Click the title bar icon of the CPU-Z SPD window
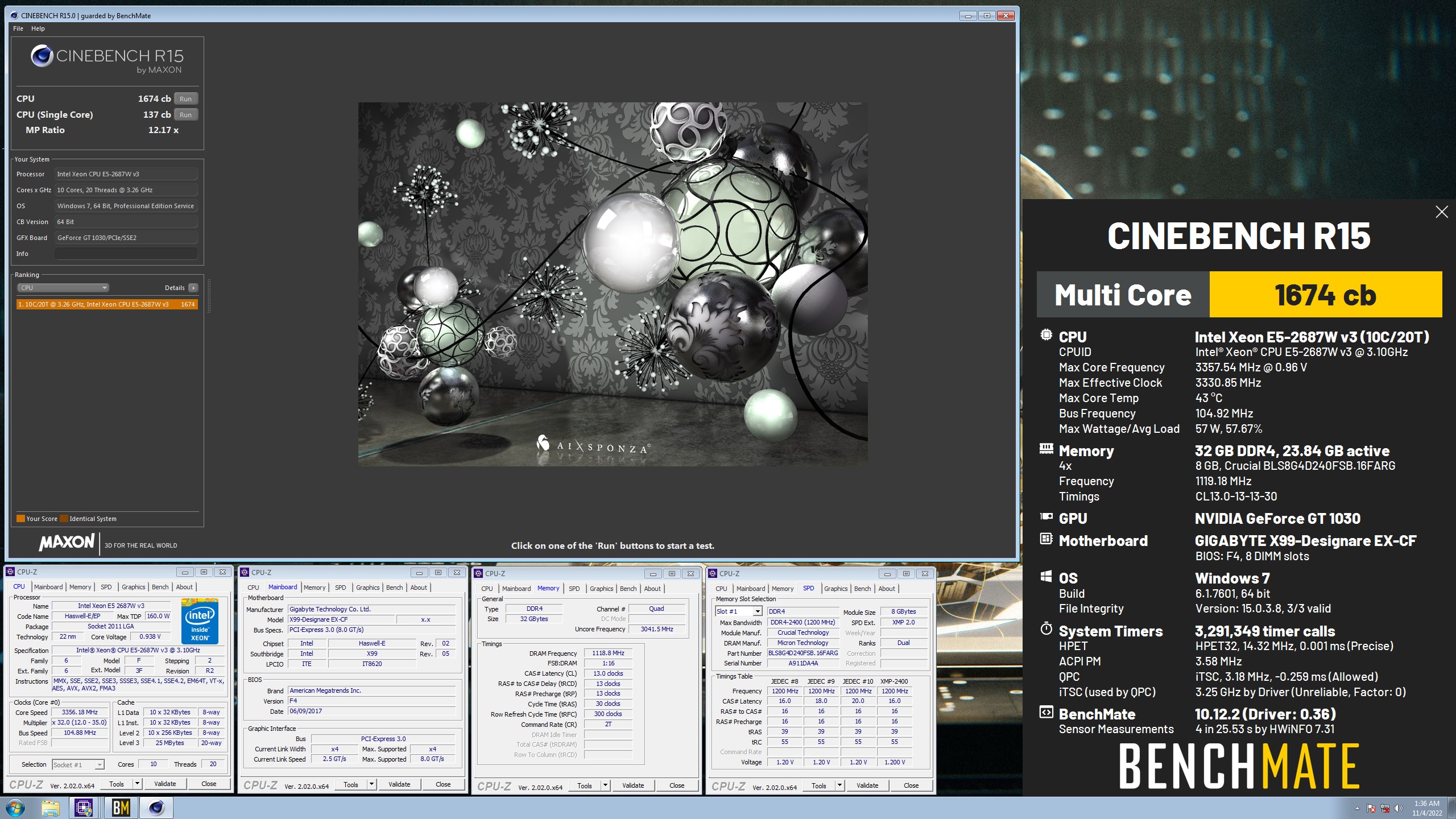Image resolution: width=1456 pixels, height=819 pixels. point(713,573)
